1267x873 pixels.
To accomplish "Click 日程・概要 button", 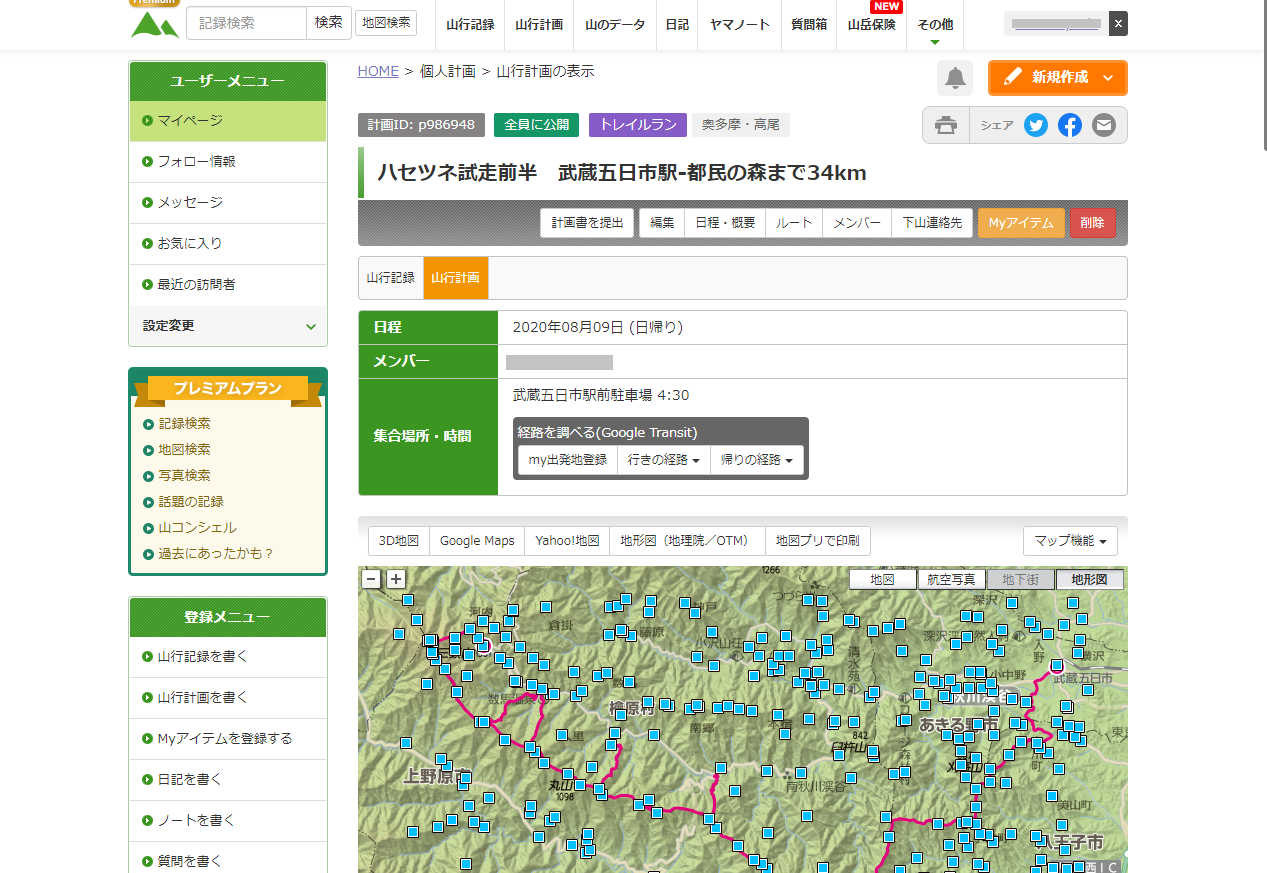I will (x=725, y=223).
